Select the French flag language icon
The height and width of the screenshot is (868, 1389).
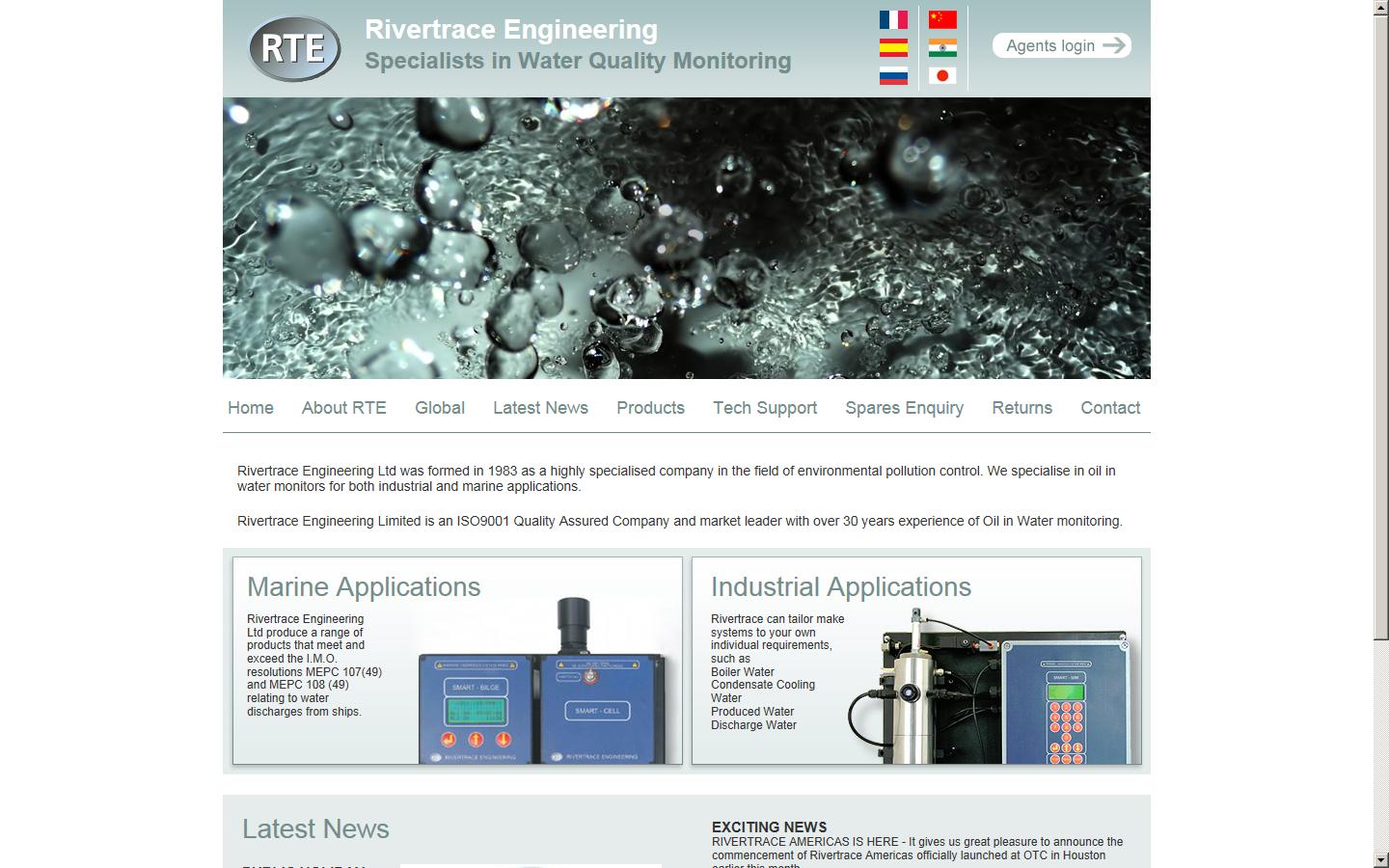pos(893,19)
